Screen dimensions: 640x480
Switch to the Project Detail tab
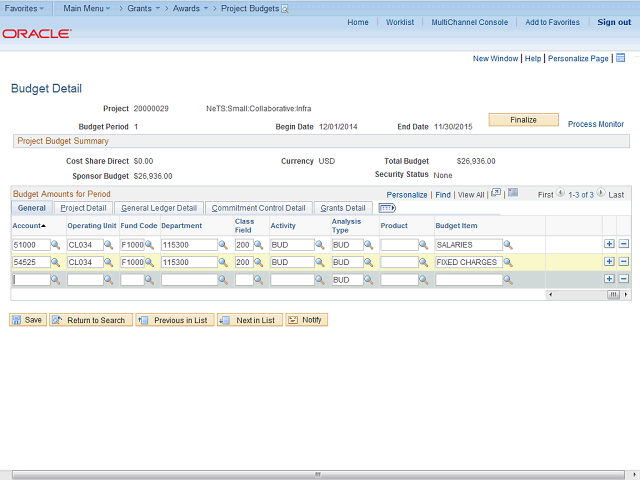pyautogui.click(x=83, y=208)
